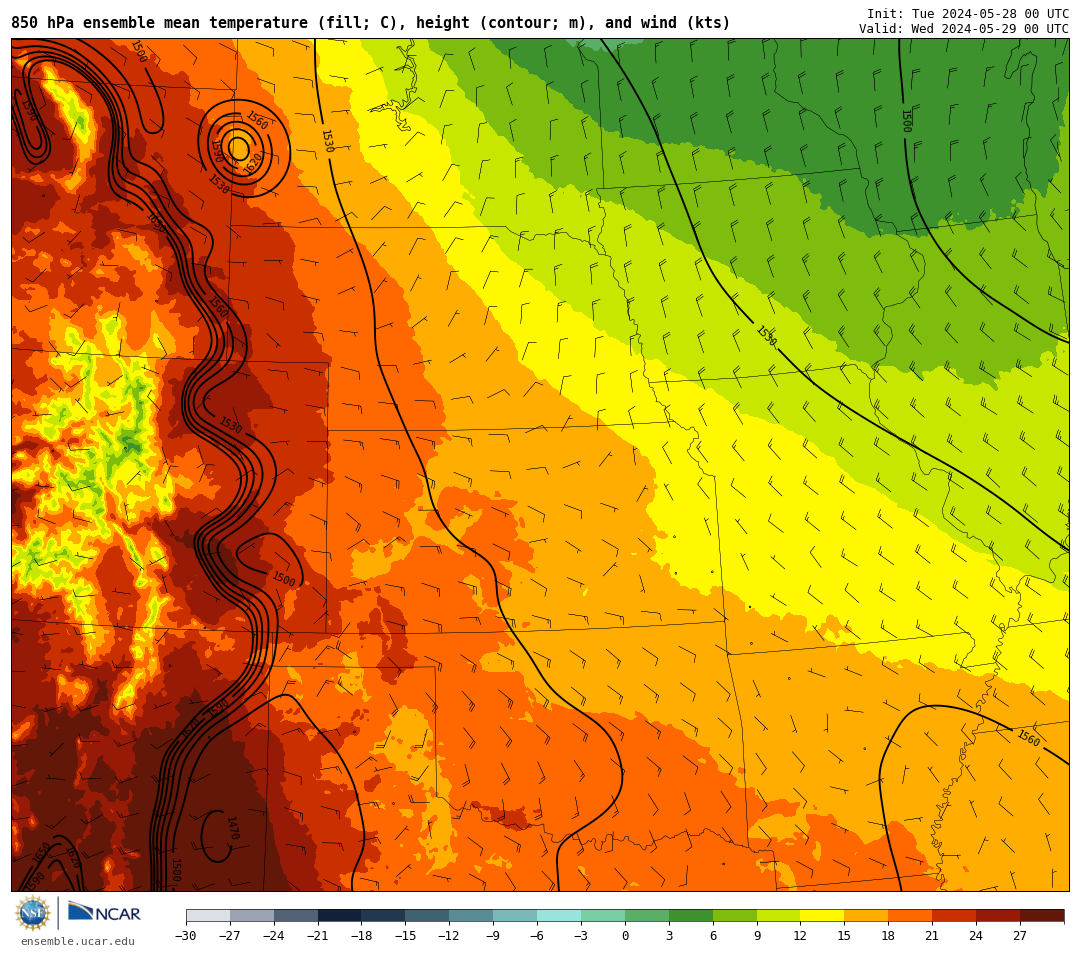The height and width of the screenshot is (954, 1080).
Task: Click the colorbar swatch between -21 and -18
Action: coord(340,915)
